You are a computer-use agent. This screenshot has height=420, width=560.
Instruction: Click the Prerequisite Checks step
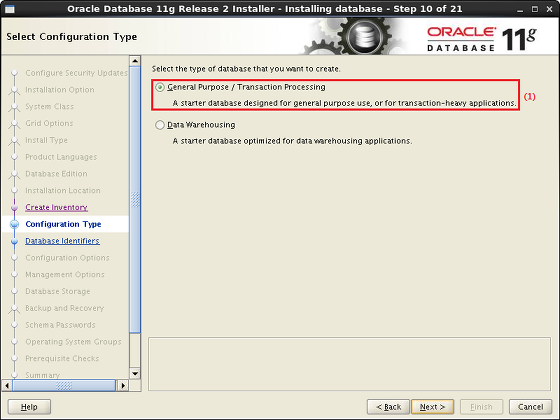click(62, 359)
